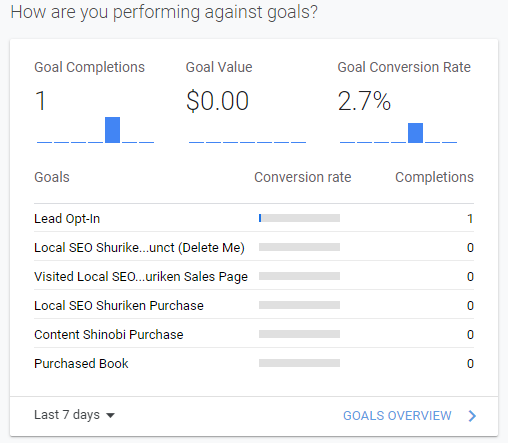The image size is (508, 443).
Task: Click the chevron arrow beside GOALS OVERVIEW
Action: click(472, 416)
